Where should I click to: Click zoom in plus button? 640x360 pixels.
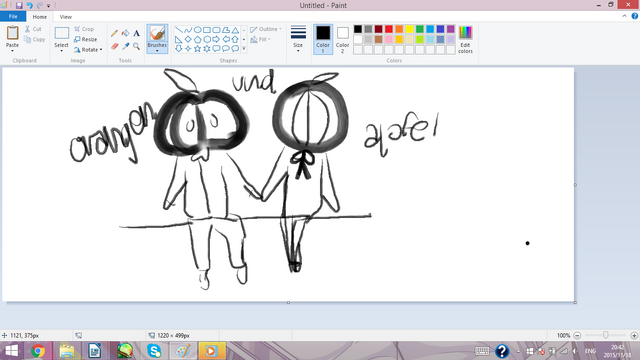pos(634,336)
